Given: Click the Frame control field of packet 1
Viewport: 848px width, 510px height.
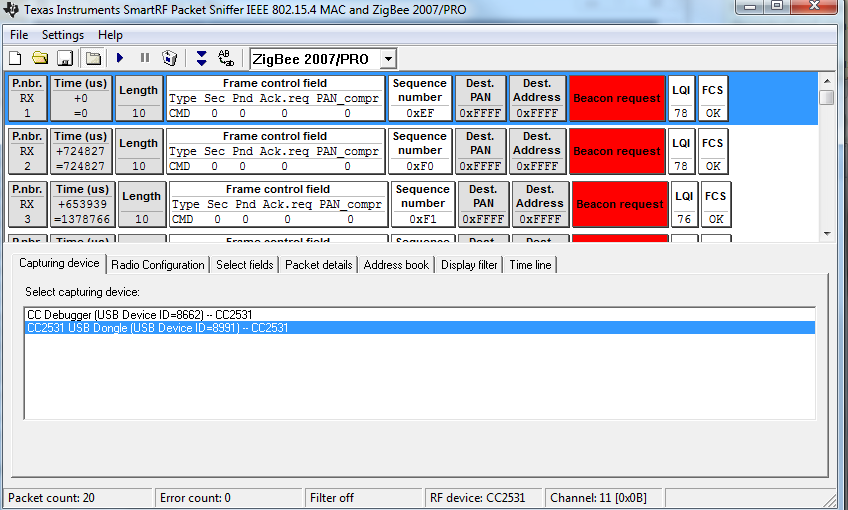Looking at the screenshot, I should 275,98.
